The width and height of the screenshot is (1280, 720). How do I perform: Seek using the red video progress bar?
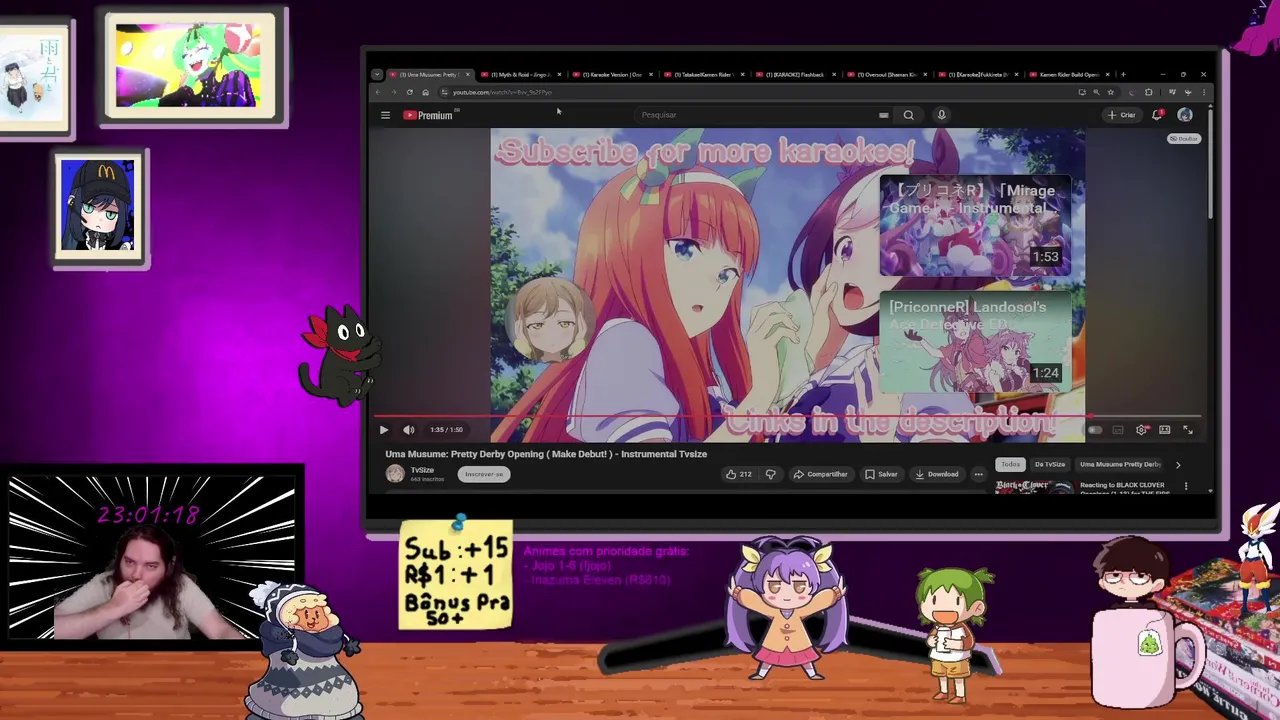click(x=788, y=417)
